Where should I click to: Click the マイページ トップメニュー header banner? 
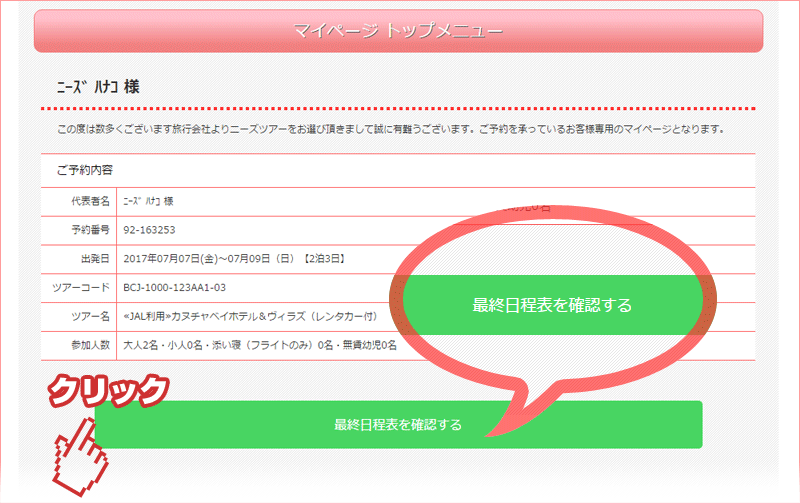(x=398, y=31)
